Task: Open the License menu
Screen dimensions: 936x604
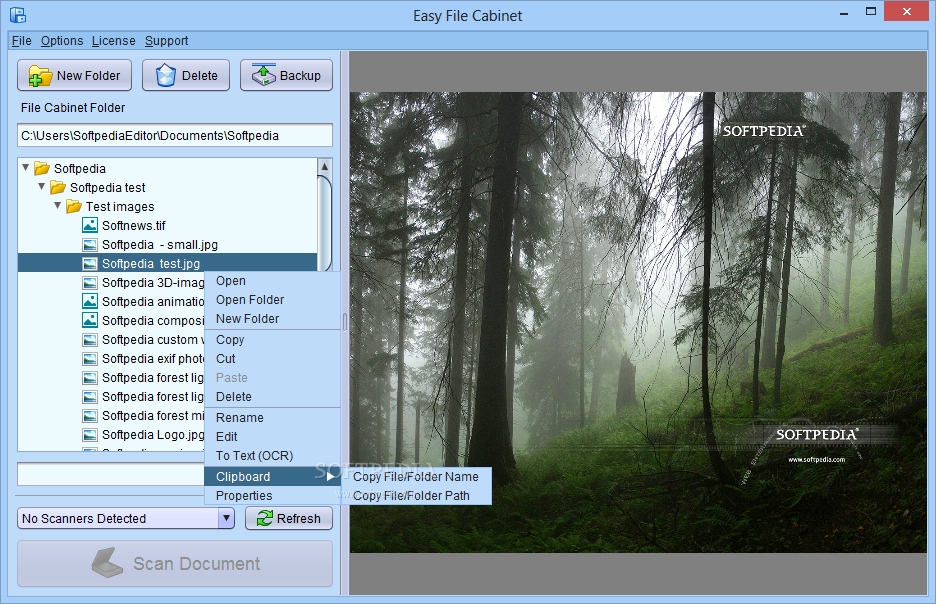Action: pyautogui.click(x=113, y=41)
